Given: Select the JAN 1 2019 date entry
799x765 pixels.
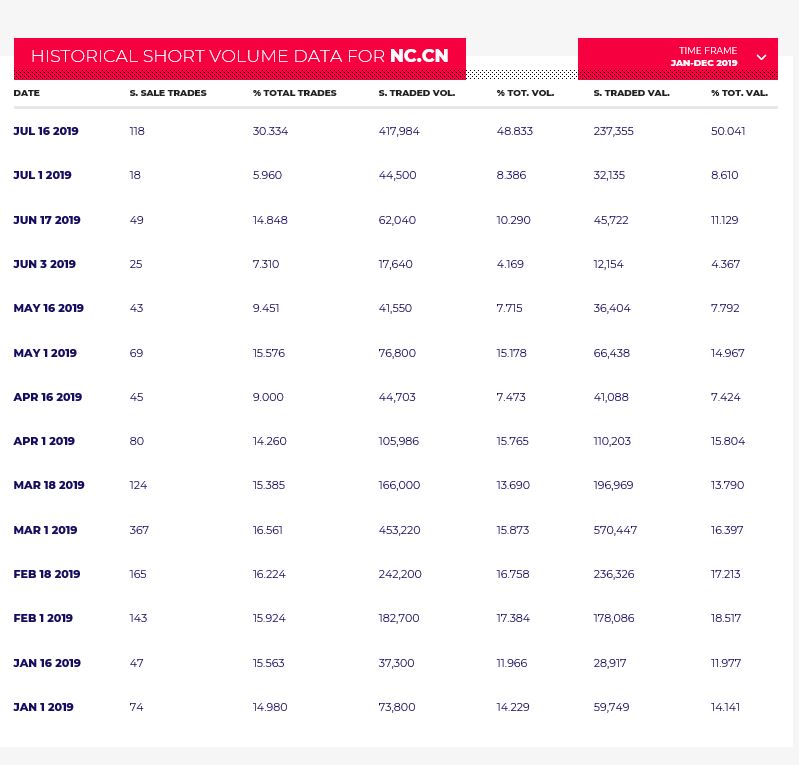Looking at the screenshot, I should click(x=43, y=707).
